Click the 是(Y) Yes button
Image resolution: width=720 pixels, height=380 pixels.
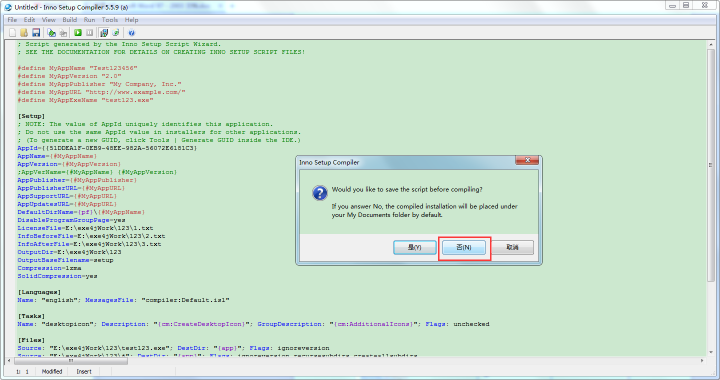(x=415, y=247)
